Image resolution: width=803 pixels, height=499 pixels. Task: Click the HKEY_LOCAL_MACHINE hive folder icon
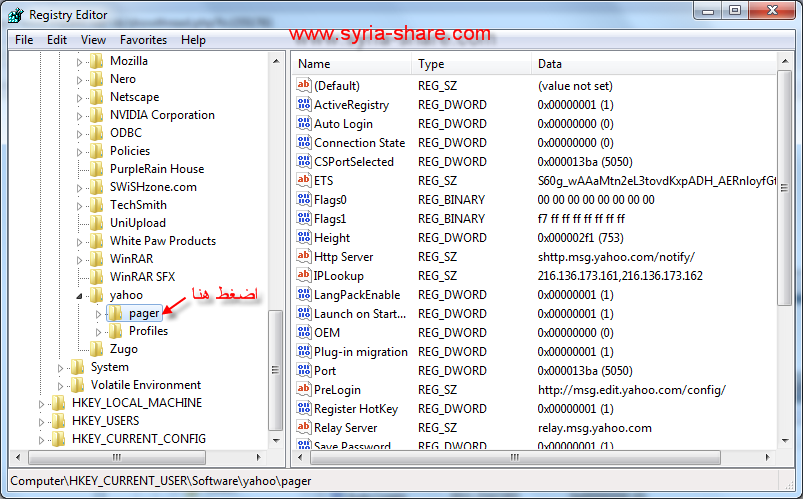click(x=57, y=403)
